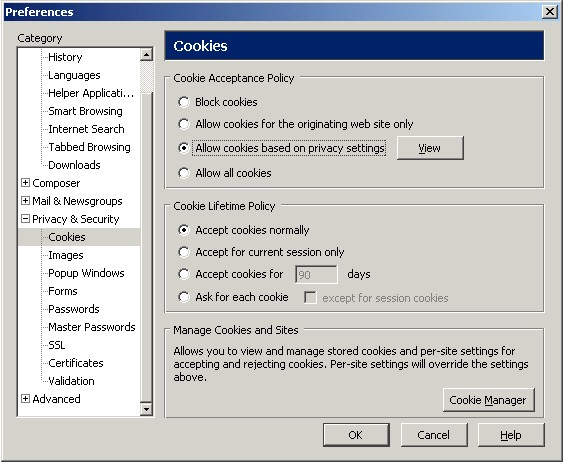
Task: Open the History category
Action: pos(65,57)
